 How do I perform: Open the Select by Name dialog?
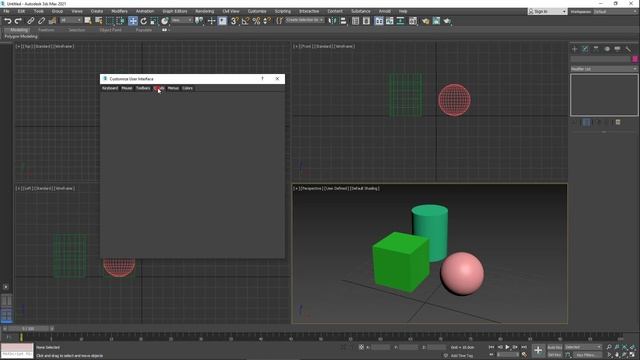click(99, 21)
